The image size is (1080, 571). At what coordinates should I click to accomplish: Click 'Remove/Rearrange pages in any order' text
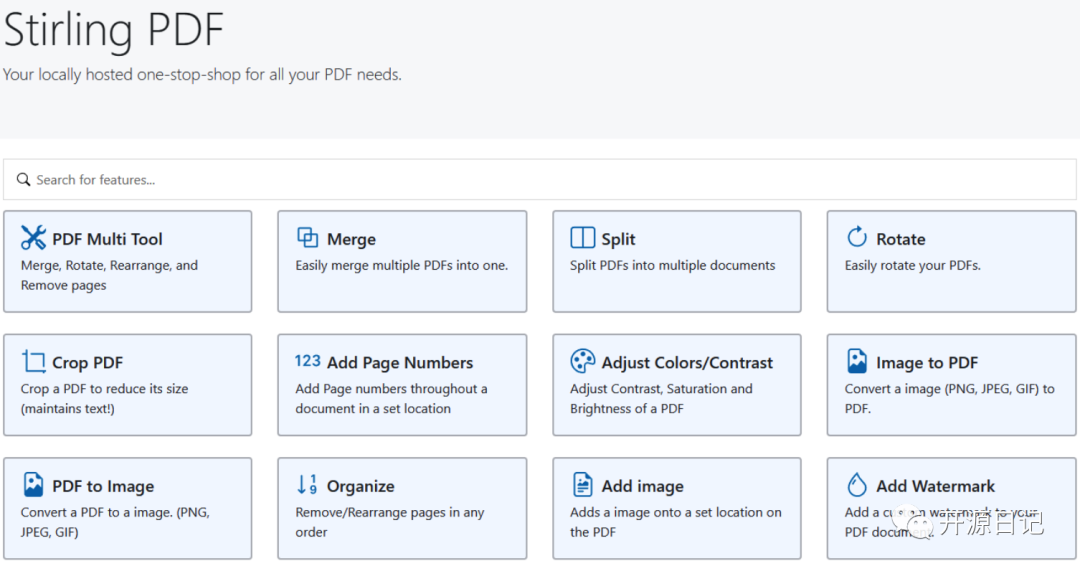pos(390,522)
